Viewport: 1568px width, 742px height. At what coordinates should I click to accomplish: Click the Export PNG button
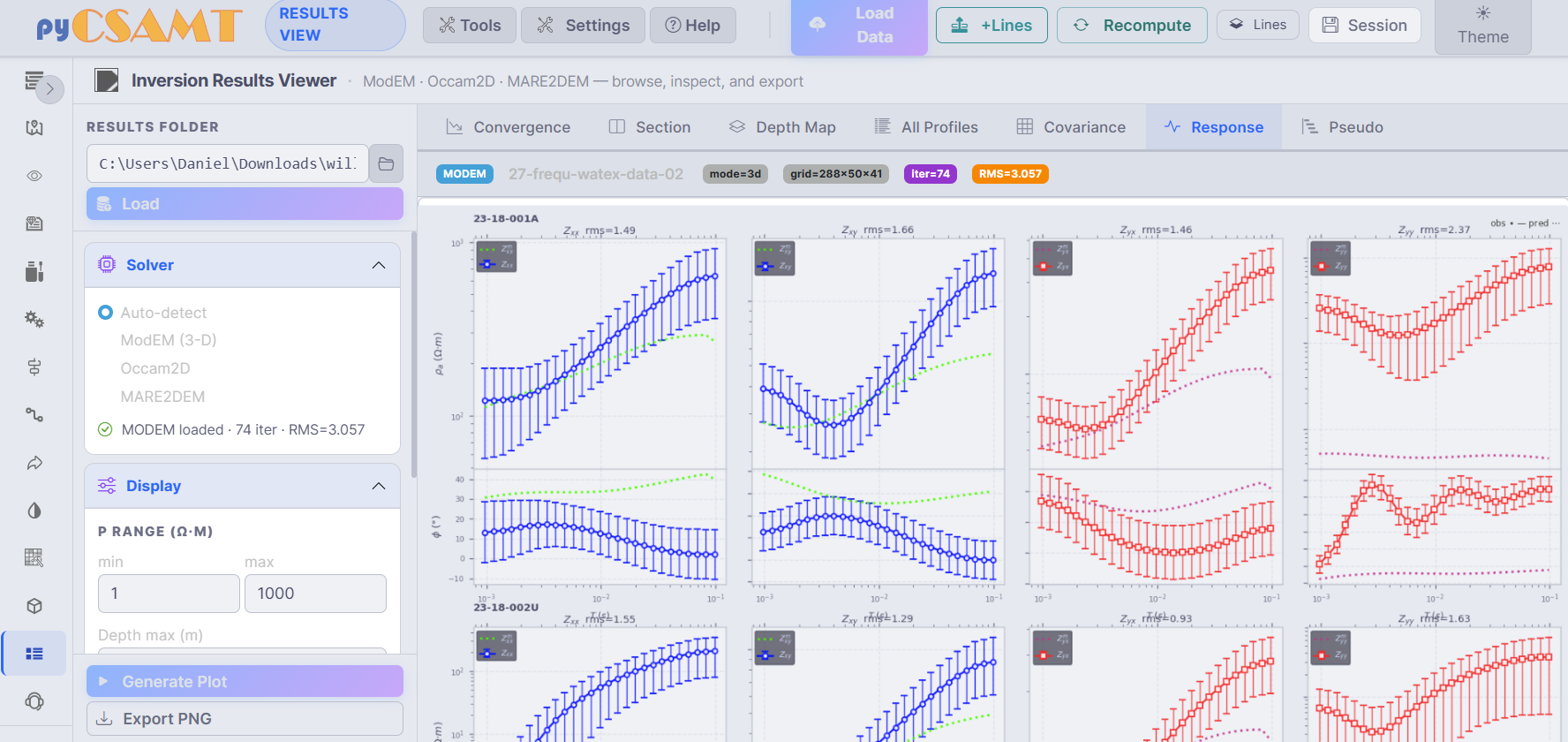(245, 719)
